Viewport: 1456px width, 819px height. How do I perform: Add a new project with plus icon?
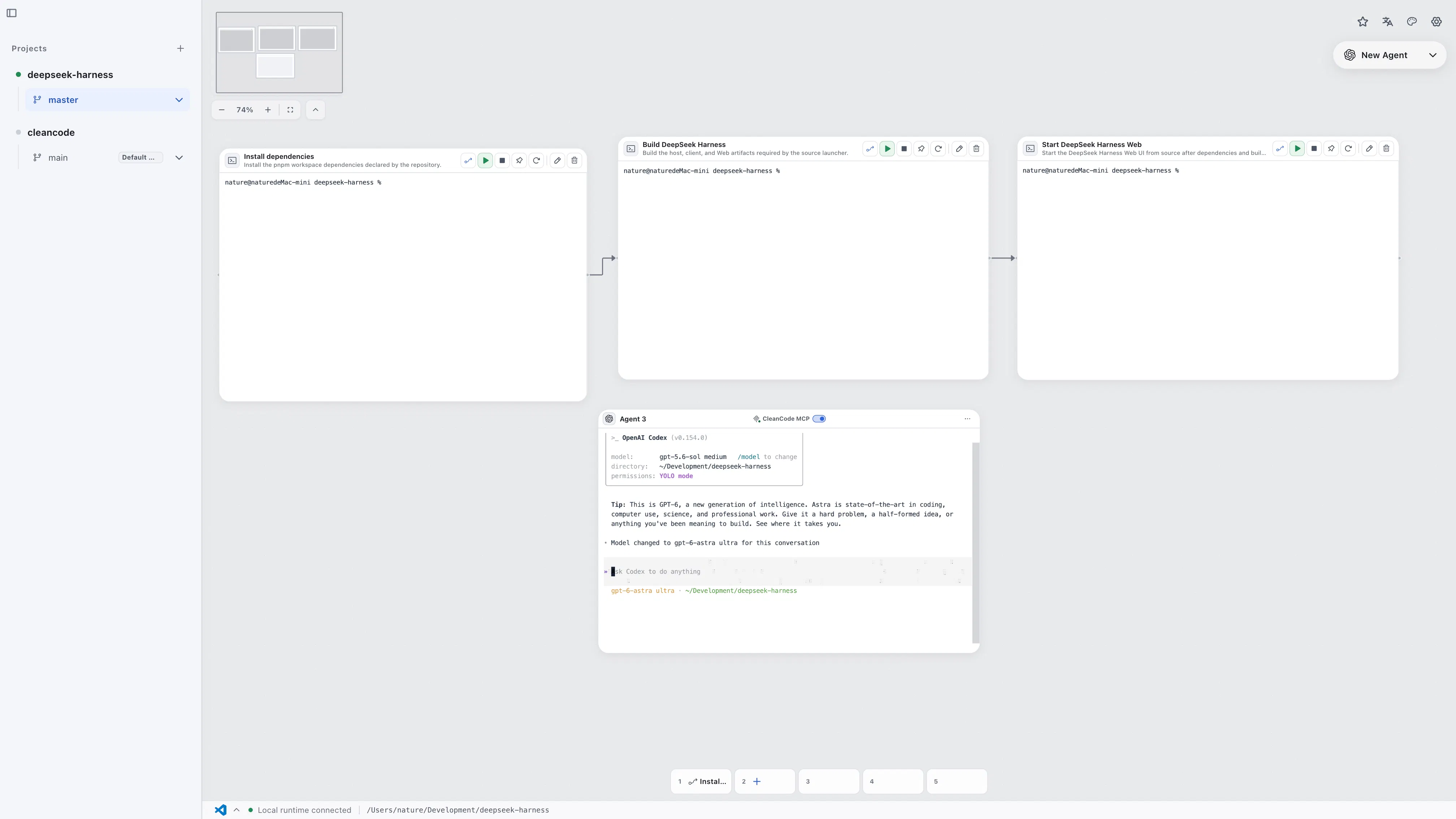click(180, 49)
